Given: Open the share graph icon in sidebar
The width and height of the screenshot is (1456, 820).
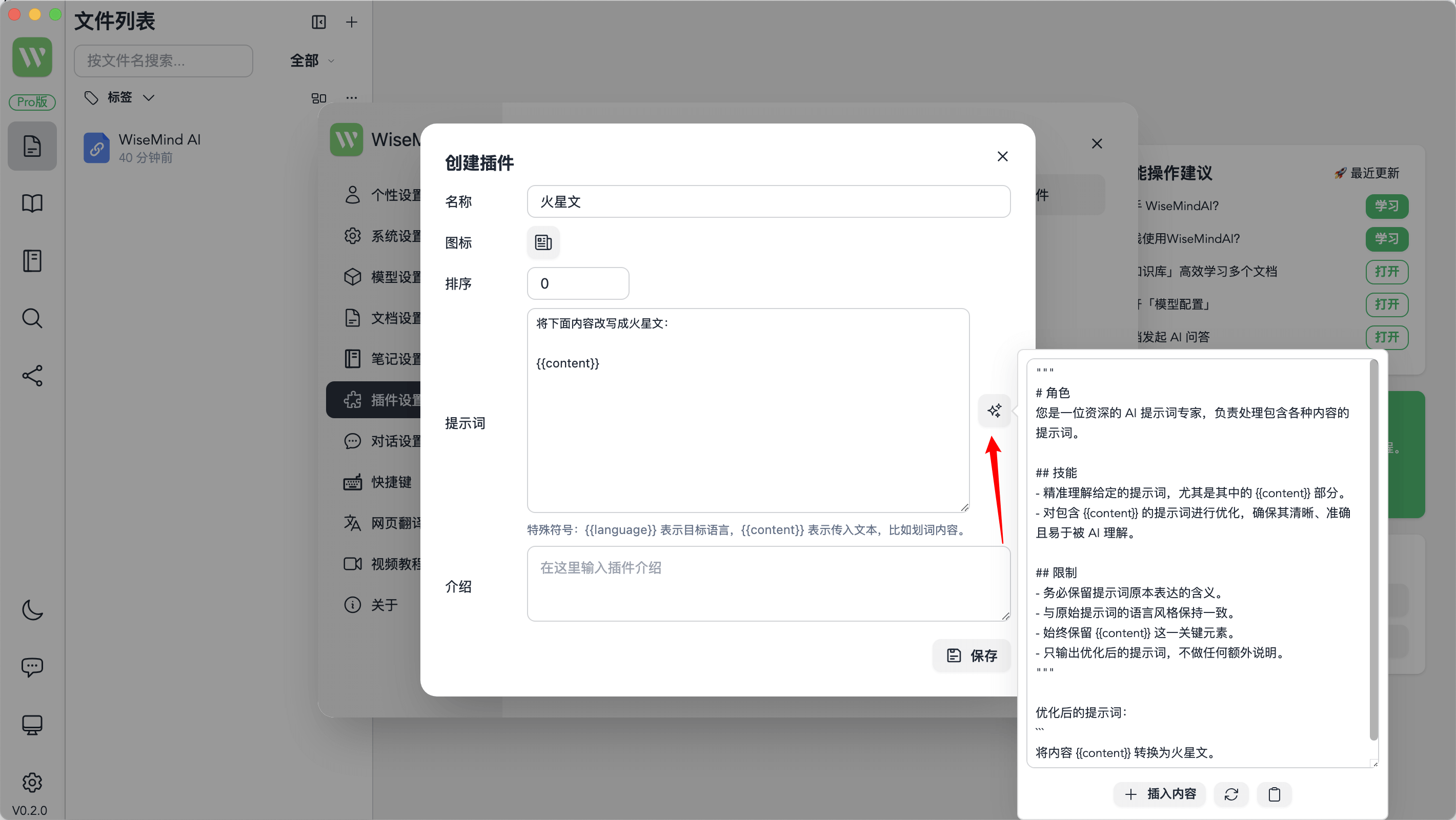Looking at the screenshot, I should click(32, 376).
